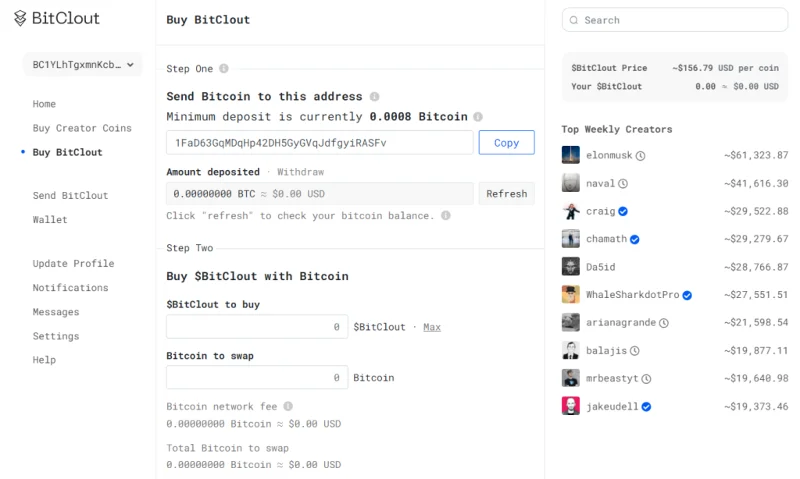Image resolution: width=800 pixels, height=479 pixels.
Task: Click the BitClout logo icon
Action: (x=20, y=18)
